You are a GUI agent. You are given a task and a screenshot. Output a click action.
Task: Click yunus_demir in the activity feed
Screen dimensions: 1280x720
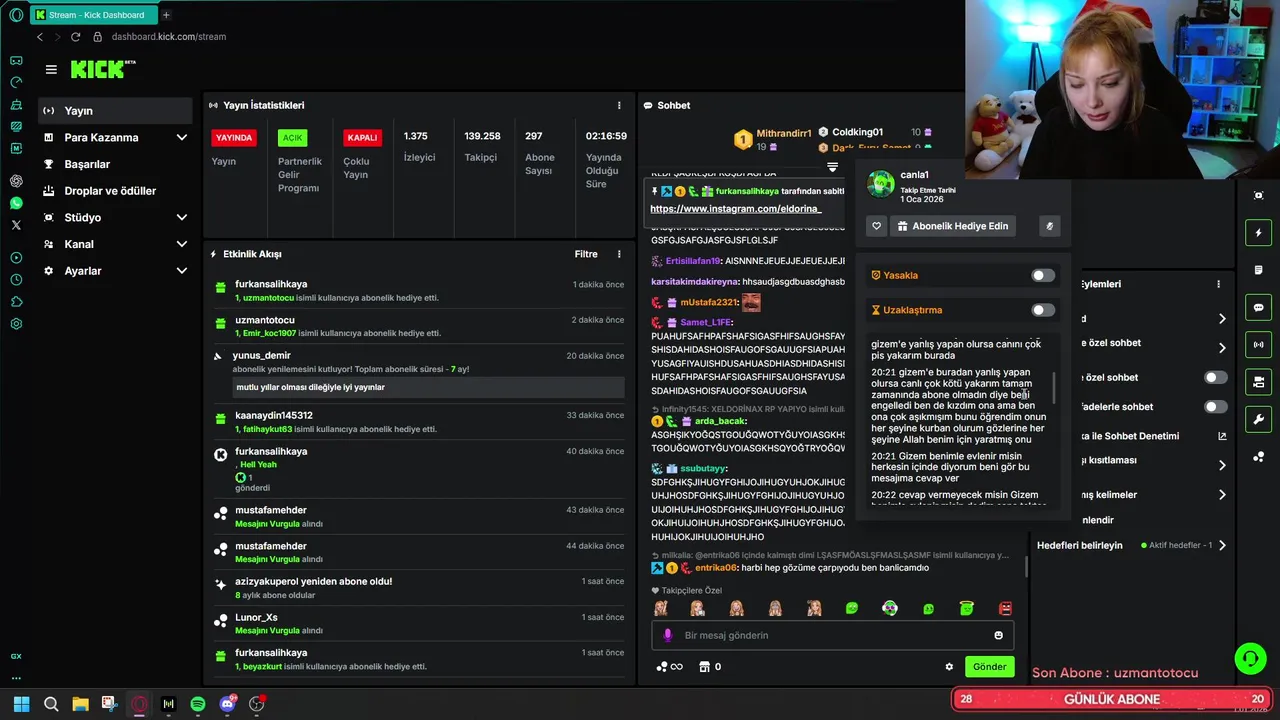(x=262, y=356)
